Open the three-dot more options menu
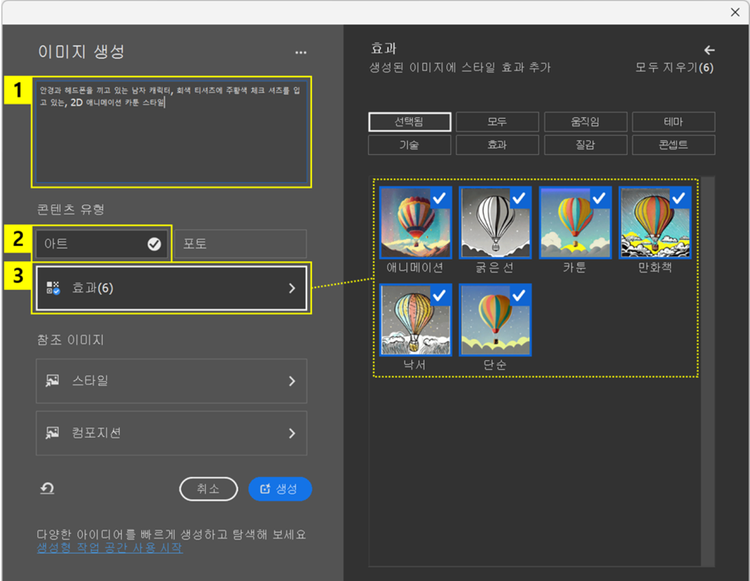750x581 pixels. tap(300, 52)
